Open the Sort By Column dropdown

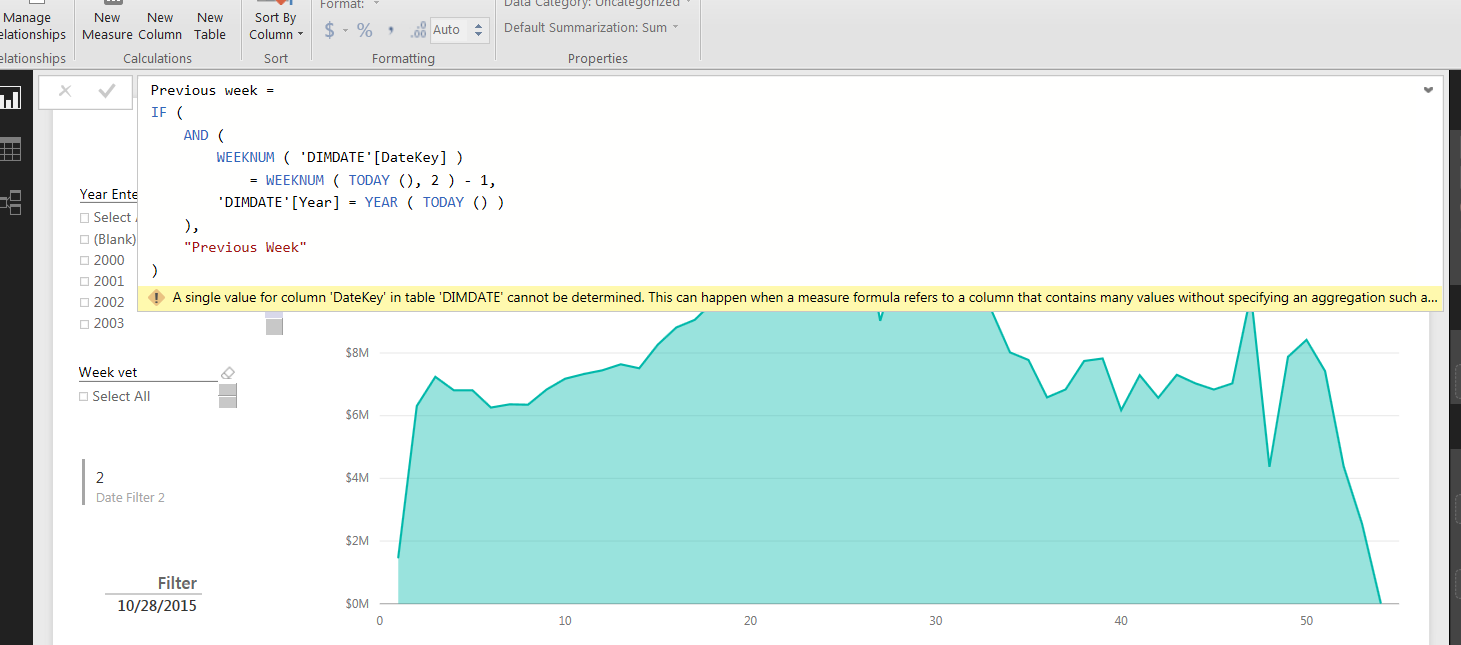coord(278,26)
